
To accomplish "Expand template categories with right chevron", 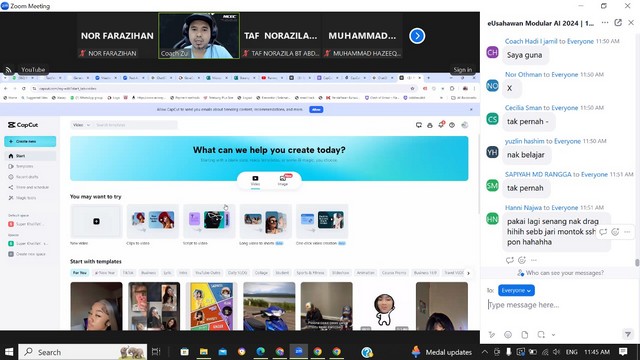I will (x=468, y=273).
